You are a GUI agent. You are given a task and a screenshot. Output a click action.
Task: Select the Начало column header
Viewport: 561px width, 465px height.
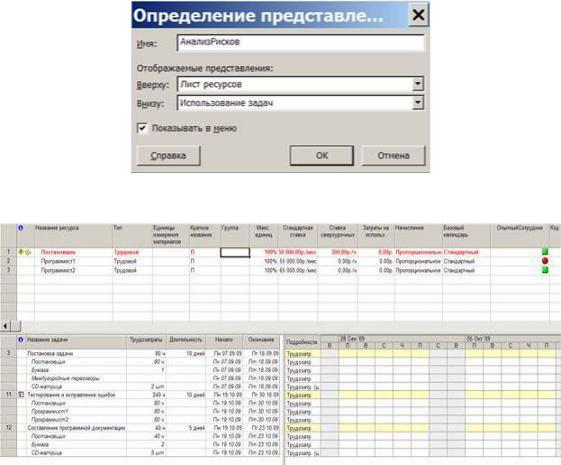[x=225, y=342]
